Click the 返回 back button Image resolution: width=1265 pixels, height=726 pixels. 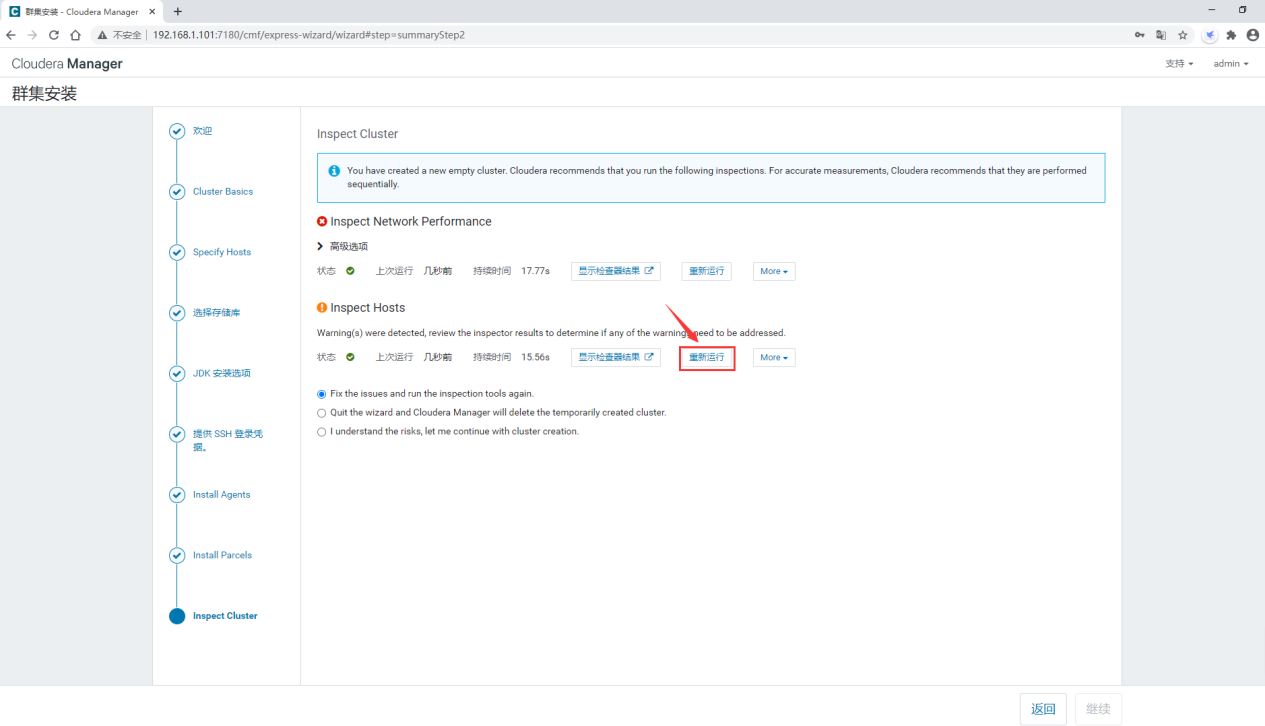pyautogui.click(x=1043, y=708)
